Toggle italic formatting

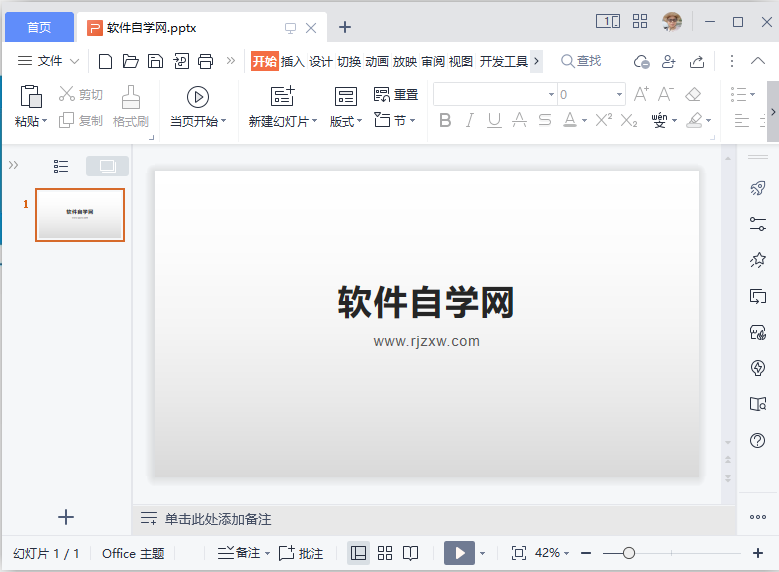(469, 120)
